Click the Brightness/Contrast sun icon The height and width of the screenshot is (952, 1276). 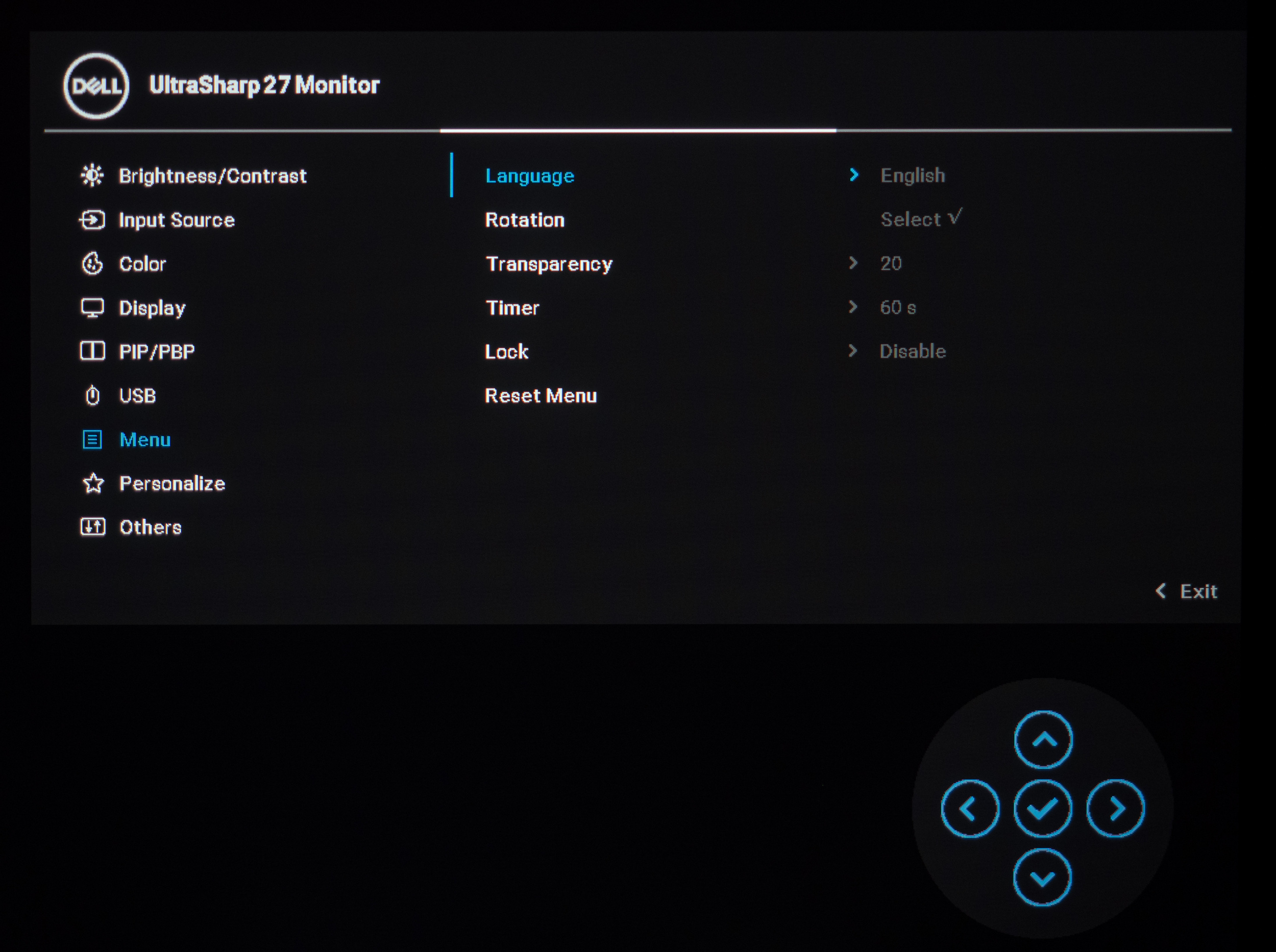[92, 175]
